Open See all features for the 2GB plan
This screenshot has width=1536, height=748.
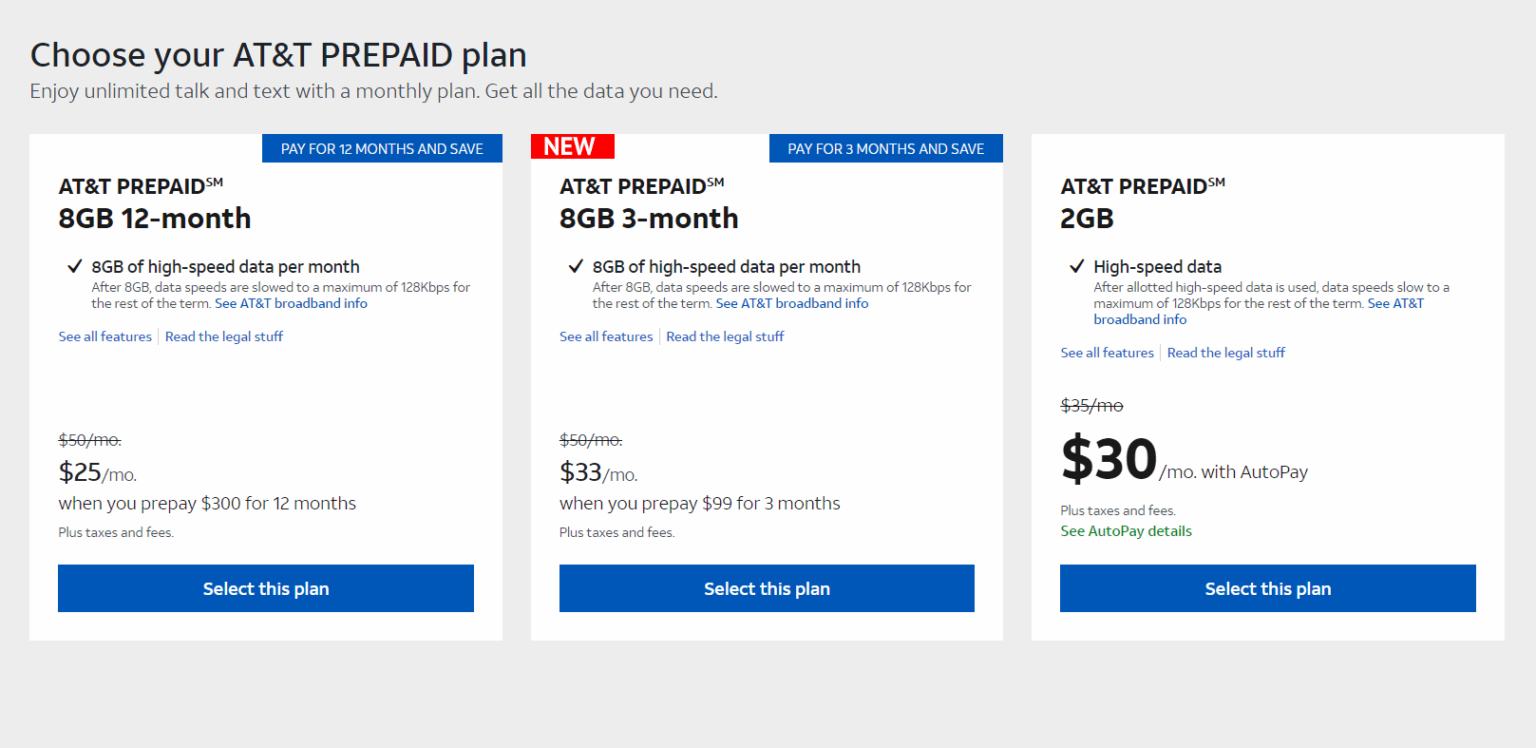coord(1107,352)
